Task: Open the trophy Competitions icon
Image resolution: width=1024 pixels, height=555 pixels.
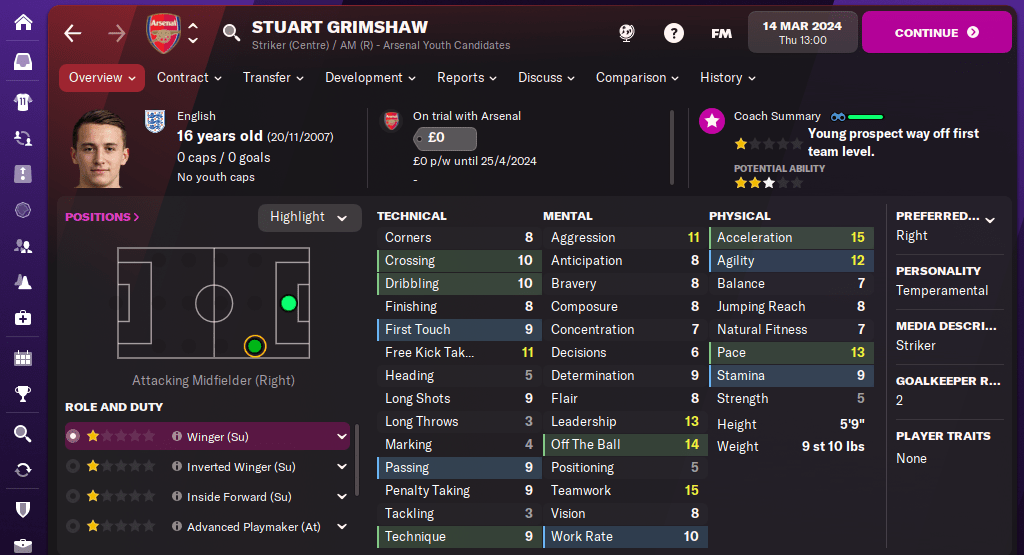Action: tap(23, 394)
